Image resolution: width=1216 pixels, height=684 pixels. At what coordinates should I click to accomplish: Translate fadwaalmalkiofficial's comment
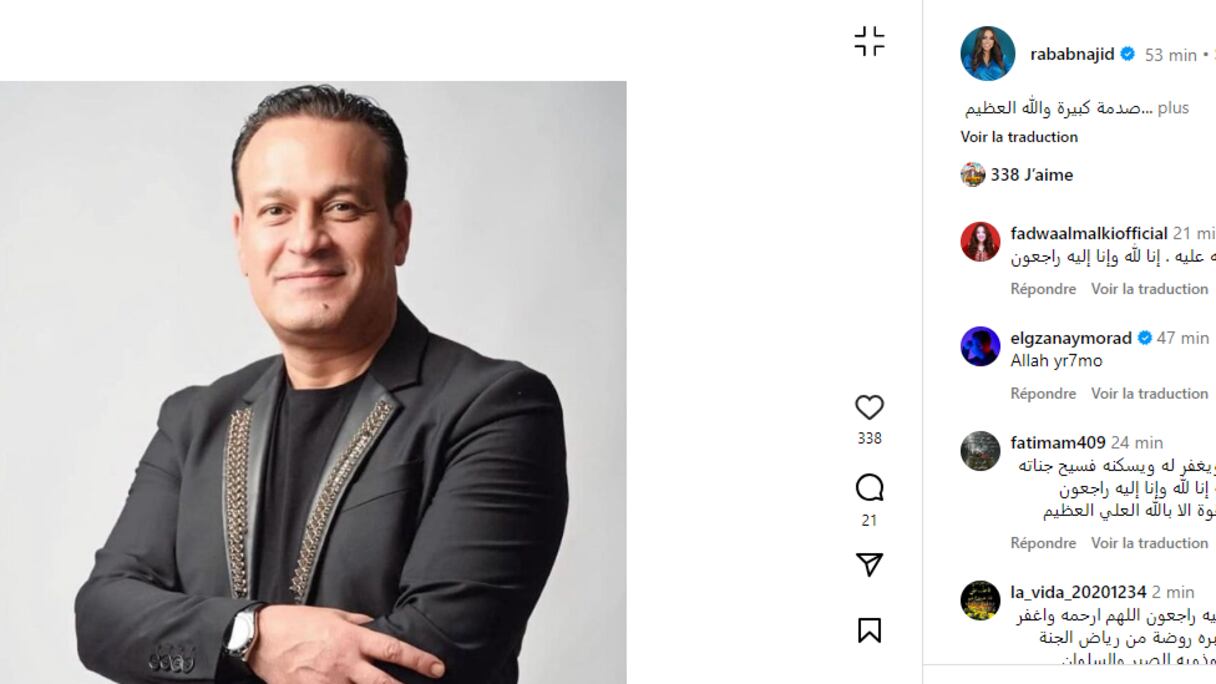point(1149,289)
